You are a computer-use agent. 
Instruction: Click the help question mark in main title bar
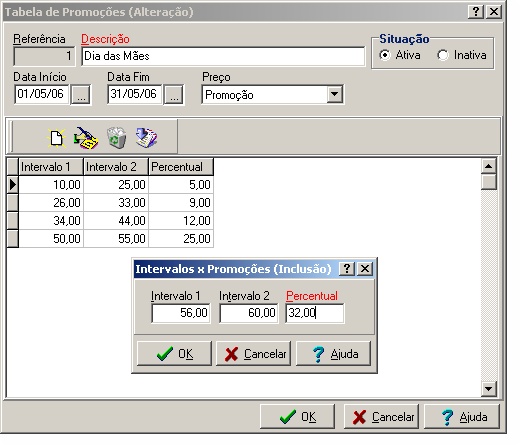click(x=476, y=12)
